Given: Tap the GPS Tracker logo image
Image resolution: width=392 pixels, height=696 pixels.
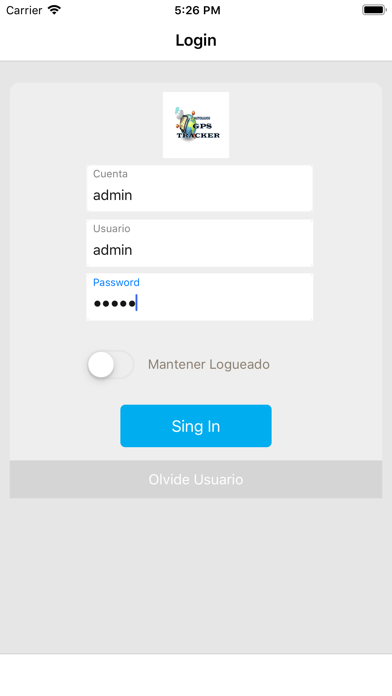Looking at the screenshot, I should click(x=196, y=125).
